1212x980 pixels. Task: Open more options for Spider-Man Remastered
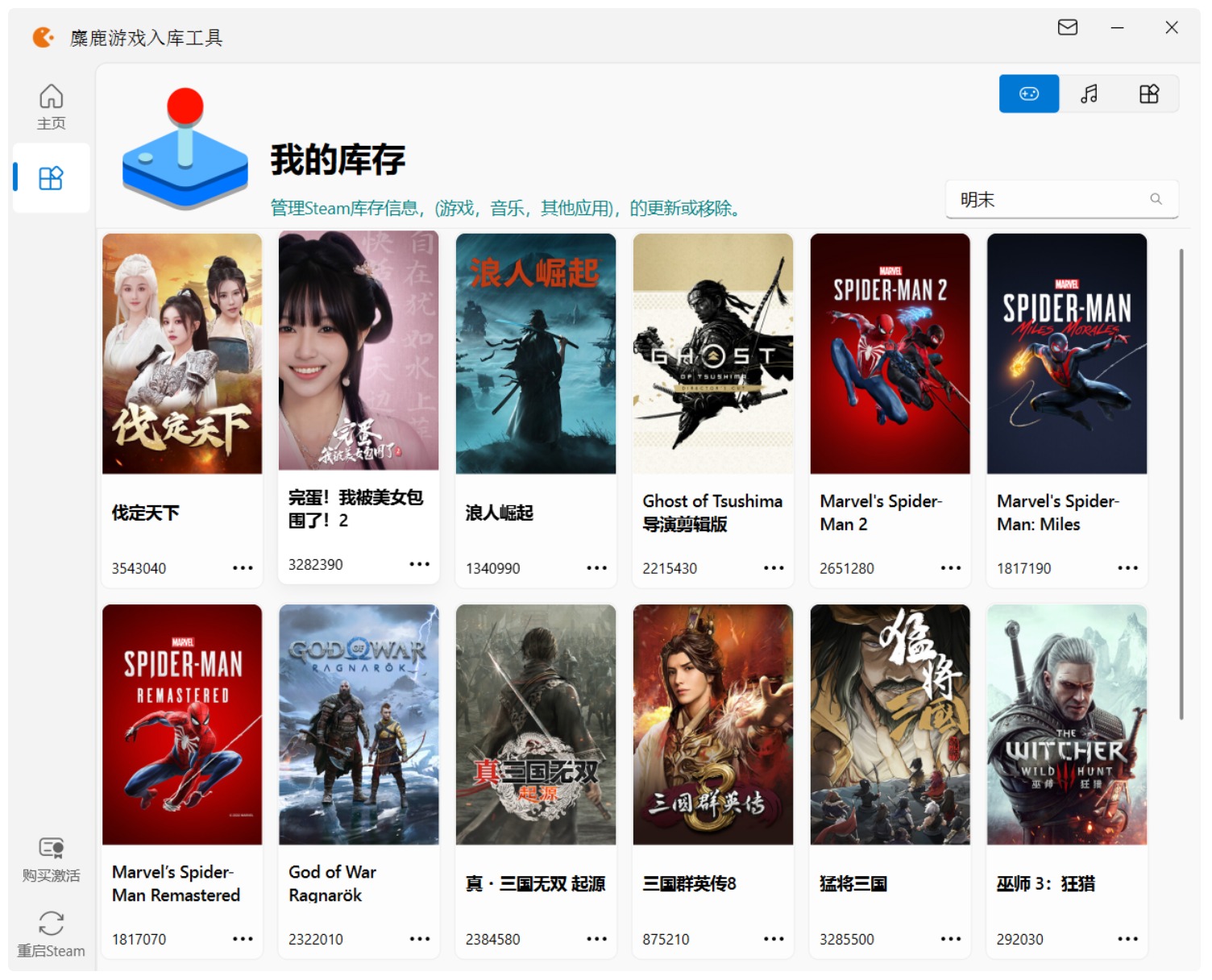[243, 939]
